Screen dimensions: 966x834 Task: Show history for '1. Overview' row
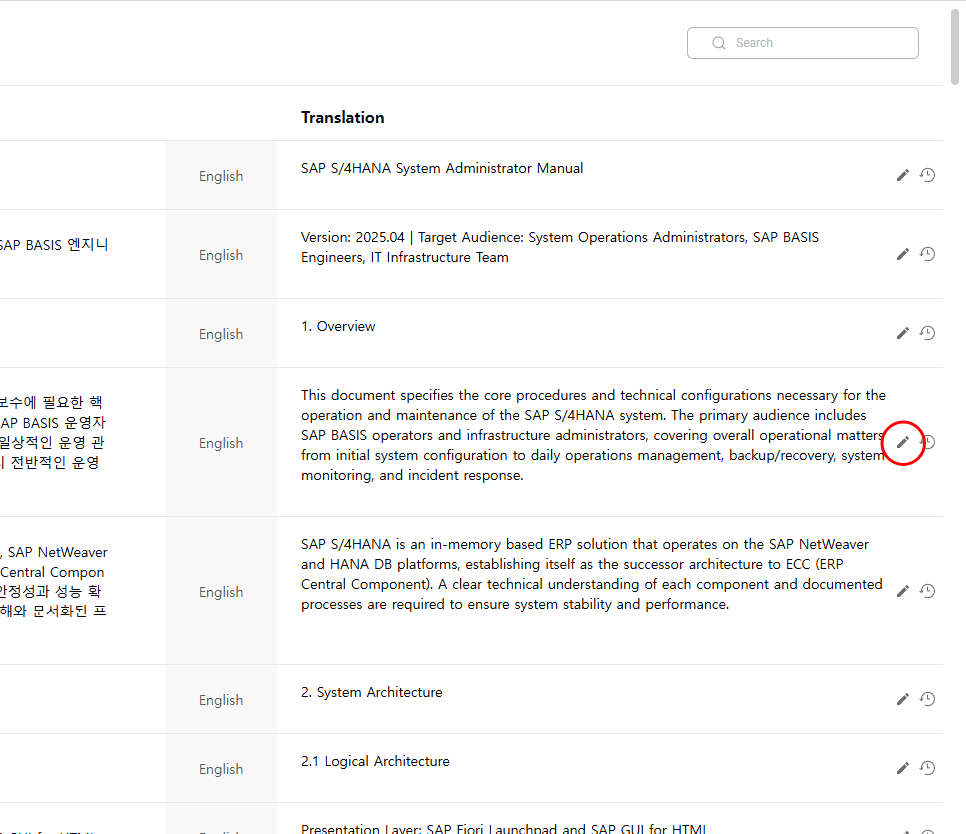click(x=927, y=333)
